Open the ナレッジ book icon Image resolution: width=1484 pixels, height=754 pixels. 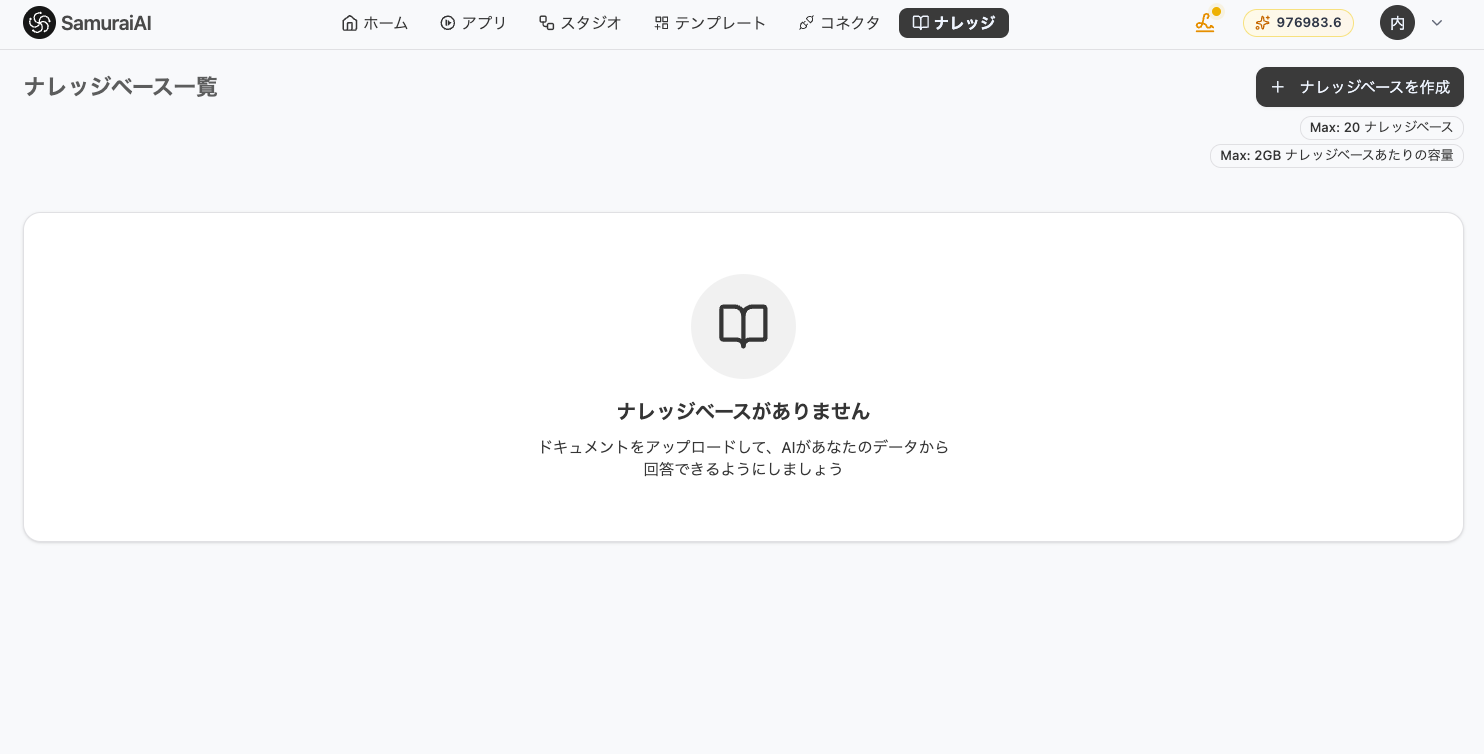[x=921, y=22]
